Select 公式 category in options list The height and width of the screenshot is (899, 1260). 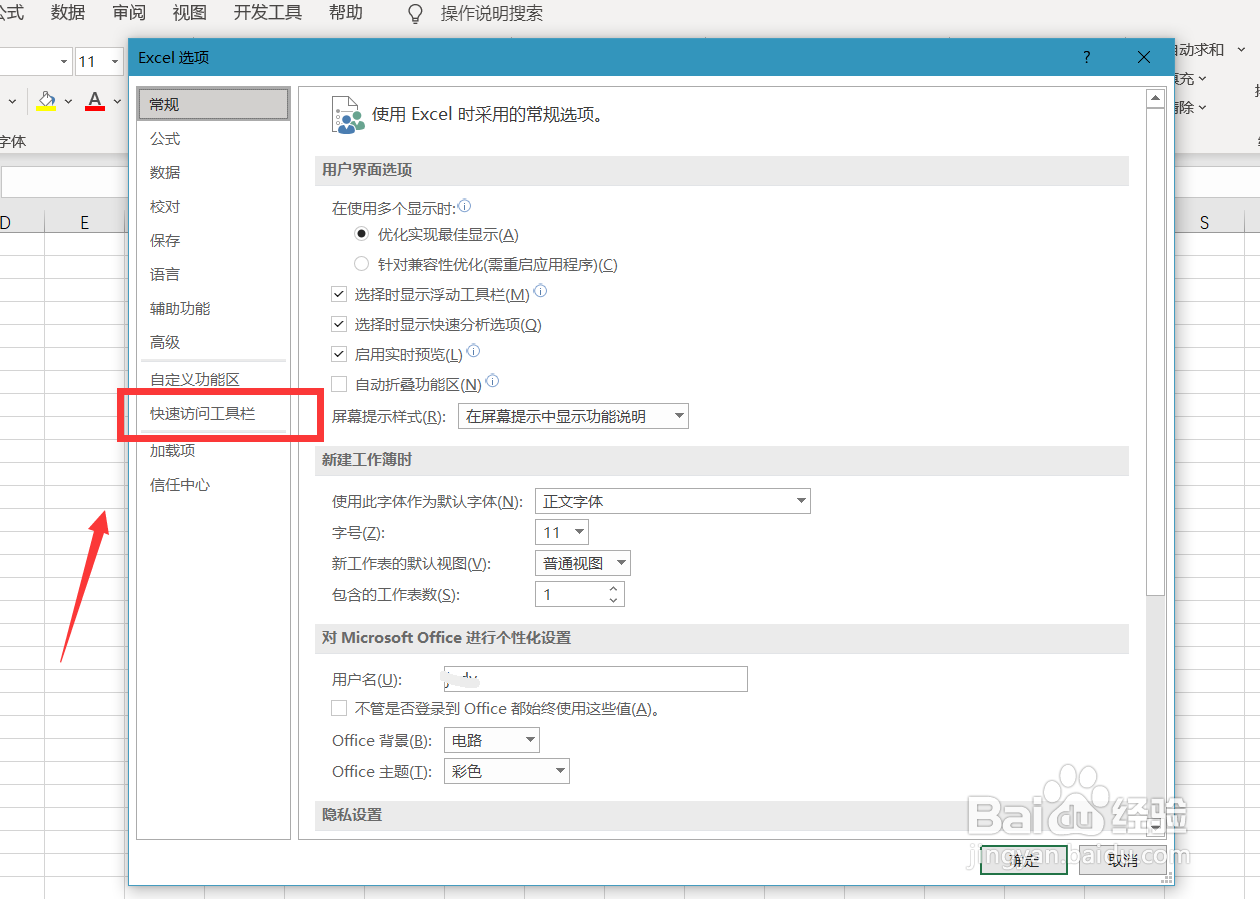[x=214, y=138]
